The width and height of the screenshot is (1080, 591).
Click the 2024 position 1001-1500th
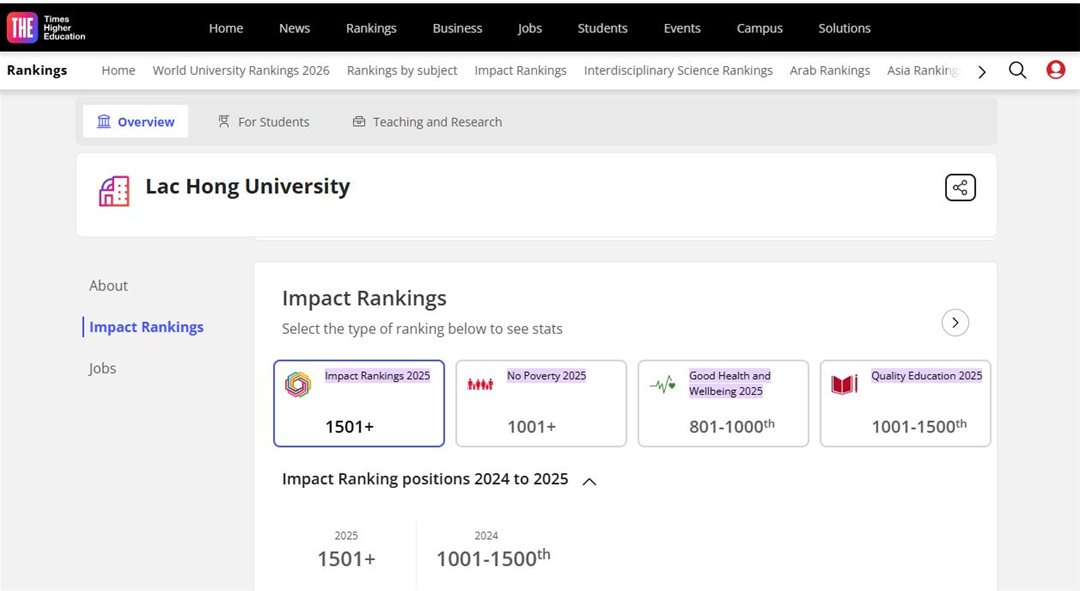pyautogui.click(x=493, y=558)
